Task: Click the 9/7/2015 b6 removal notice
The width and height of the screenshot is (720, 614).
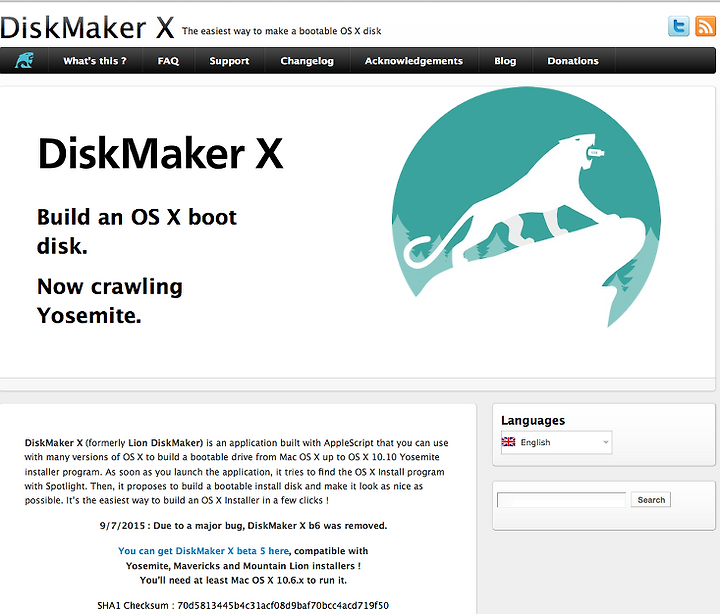Action: [x=243, y=525]
